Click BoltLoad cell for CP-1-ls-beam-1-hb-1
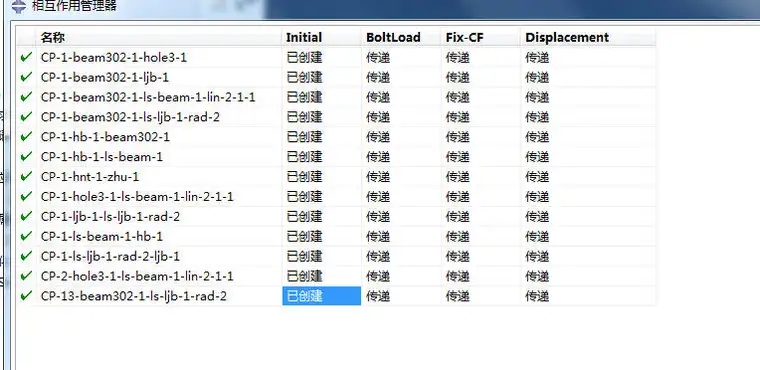The height and width of the screenshot is (370, 760). click(x=401, y=236)
